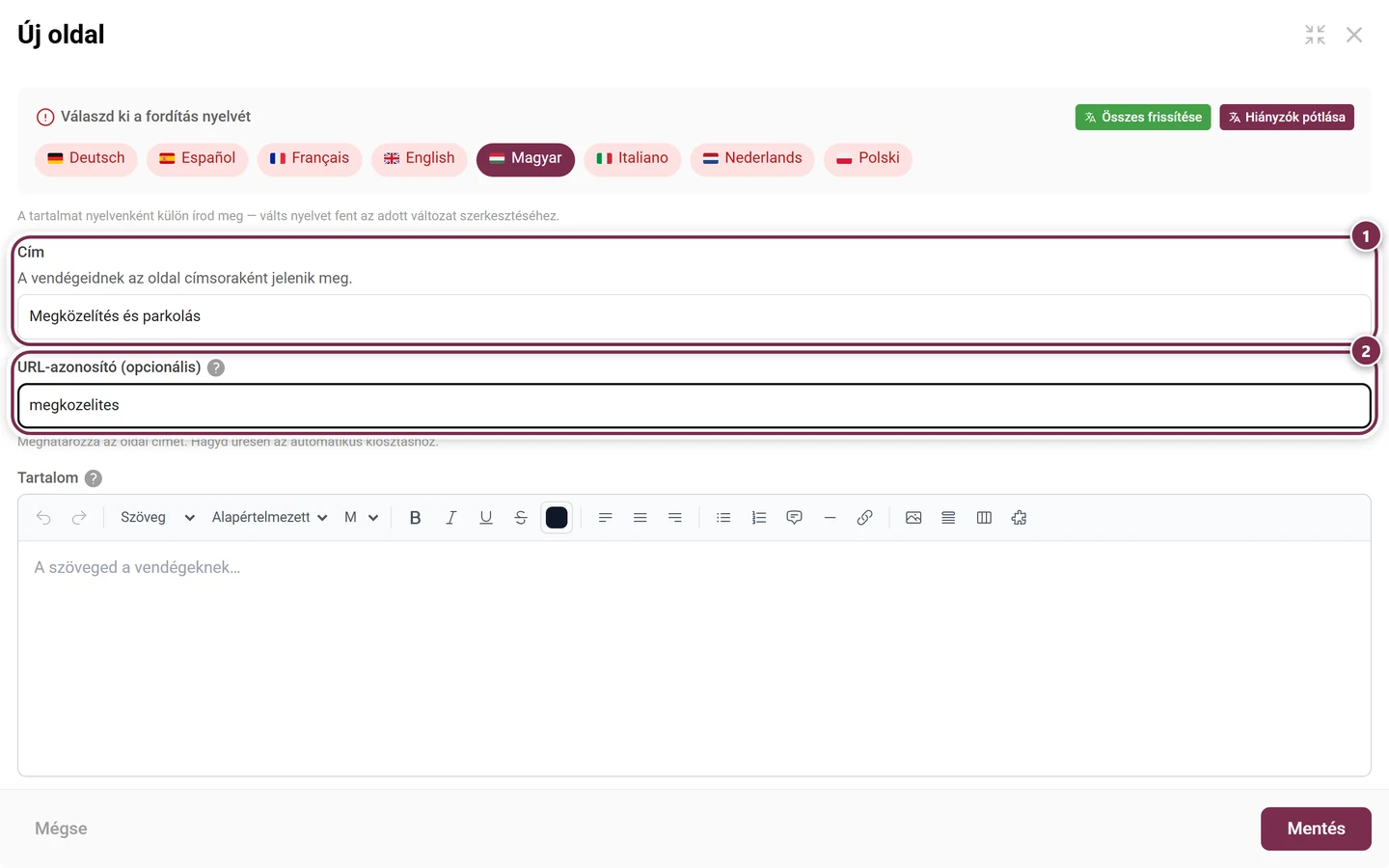The width and height of the screenshot is (1389, 868).
Task: Switch translation language to English
Action: (x=420, y=158)
